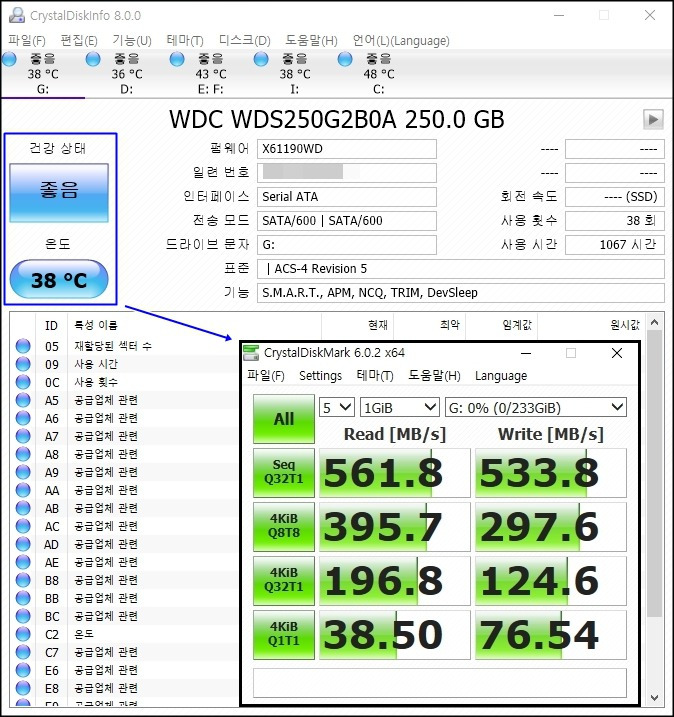The image size is (674, 717).
Task: Click the 4KiB Q1T1 write value 76.54
Action: tap(551, 635)
